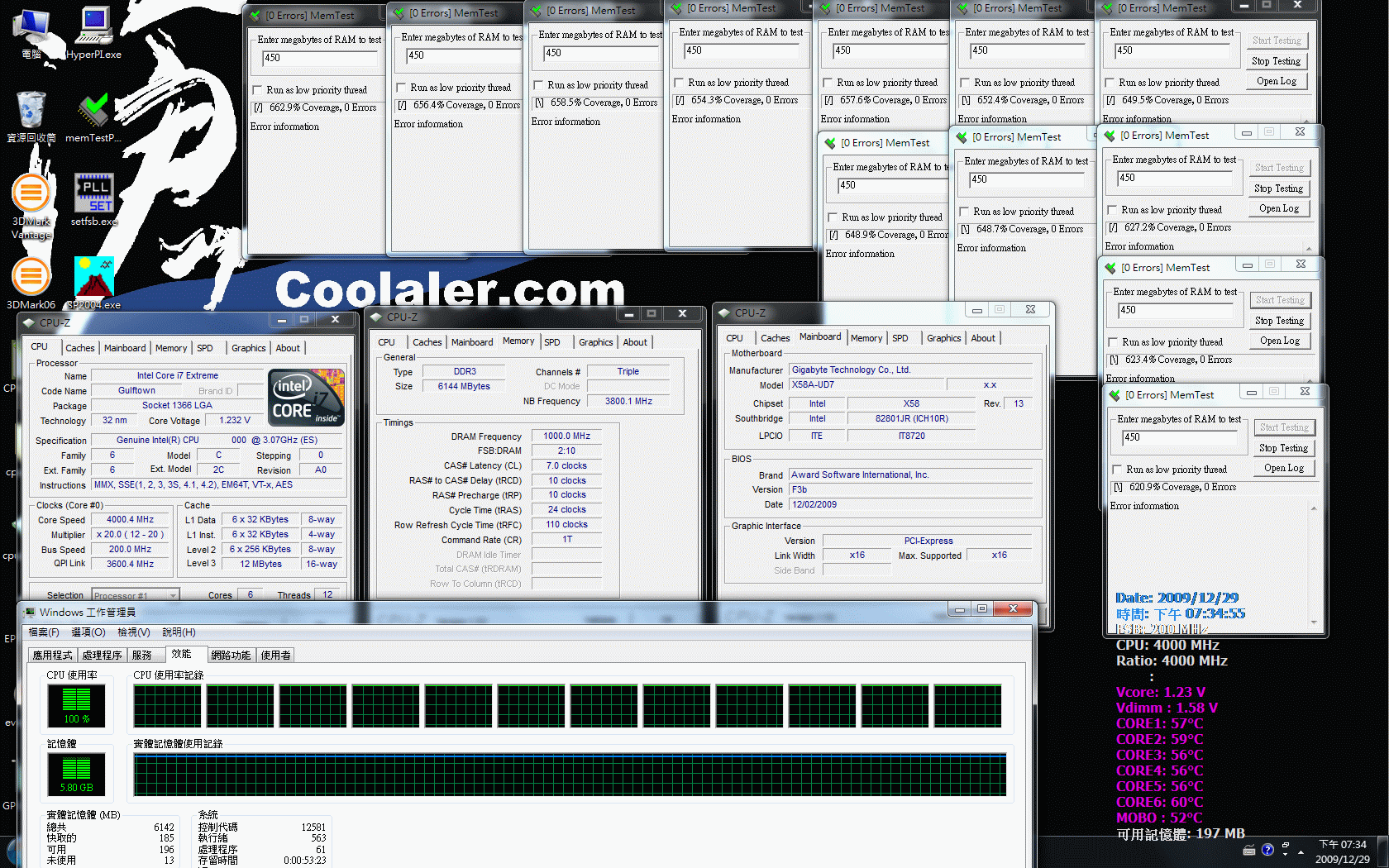This screenshot has width=1389, height=868.
Task: Open the 選項(O) menu in Task Manager
Action: (x=88, y=632)
